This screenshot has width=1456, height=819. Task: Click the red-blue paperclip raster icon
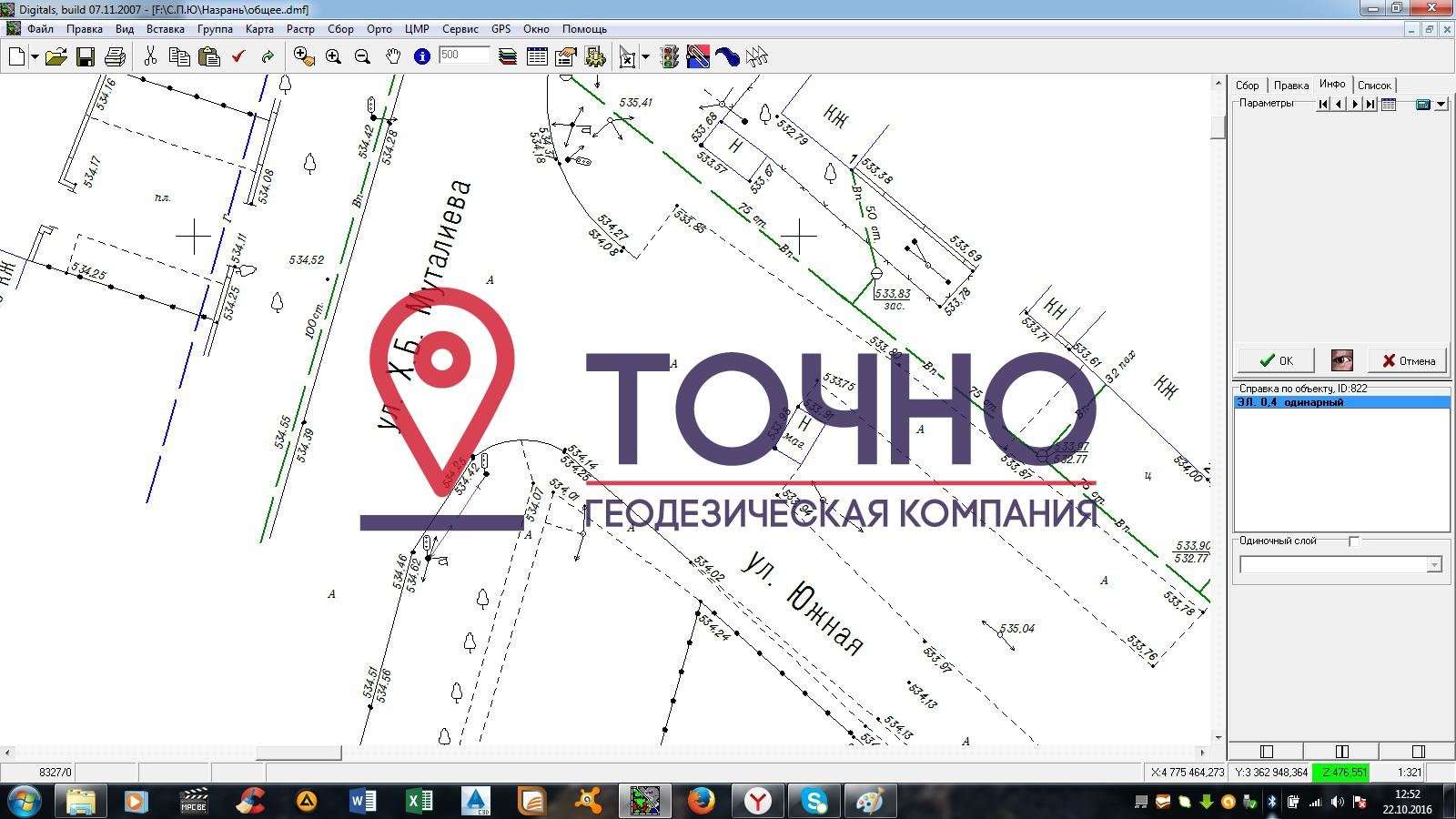click(698, 56)
